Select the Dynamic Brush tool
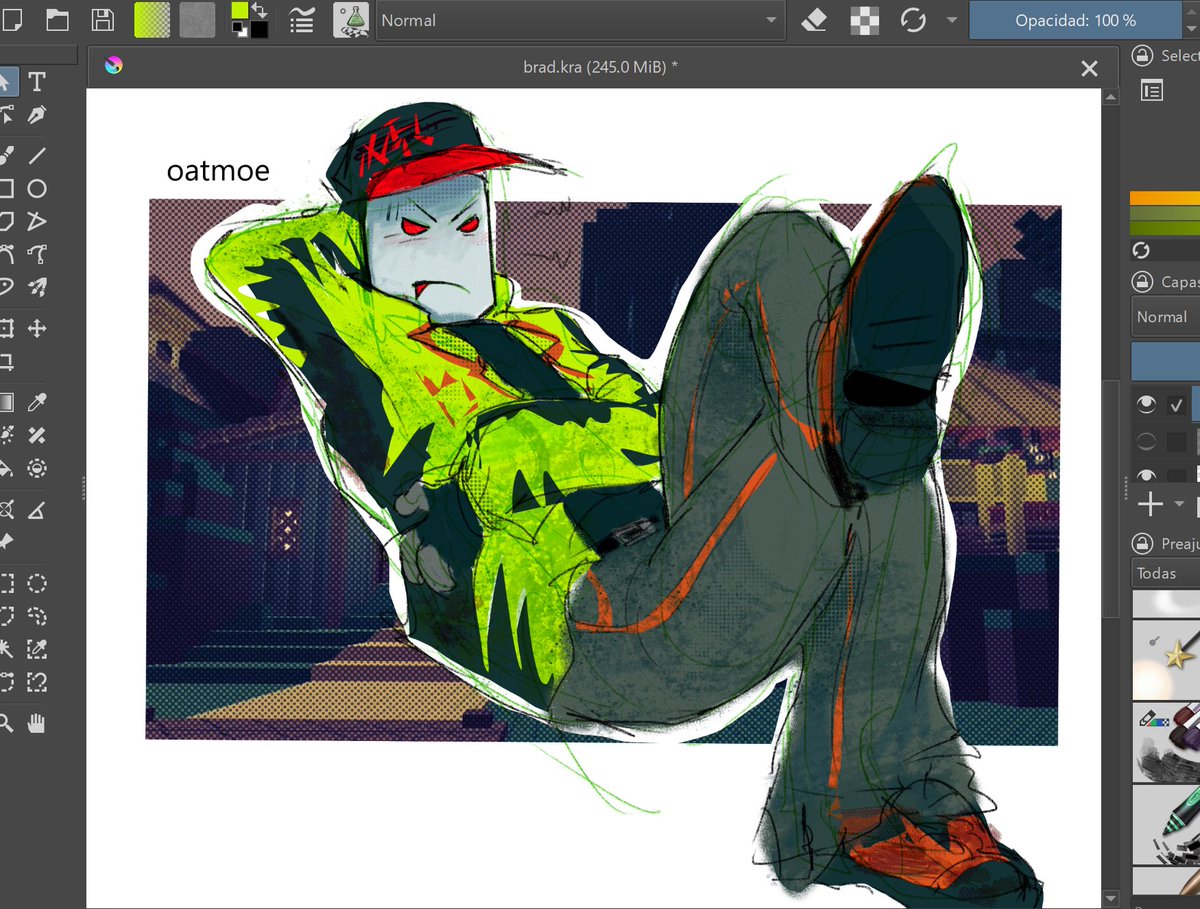The width and height of the screenshot is (1200, 909). (x=5, y=287)
